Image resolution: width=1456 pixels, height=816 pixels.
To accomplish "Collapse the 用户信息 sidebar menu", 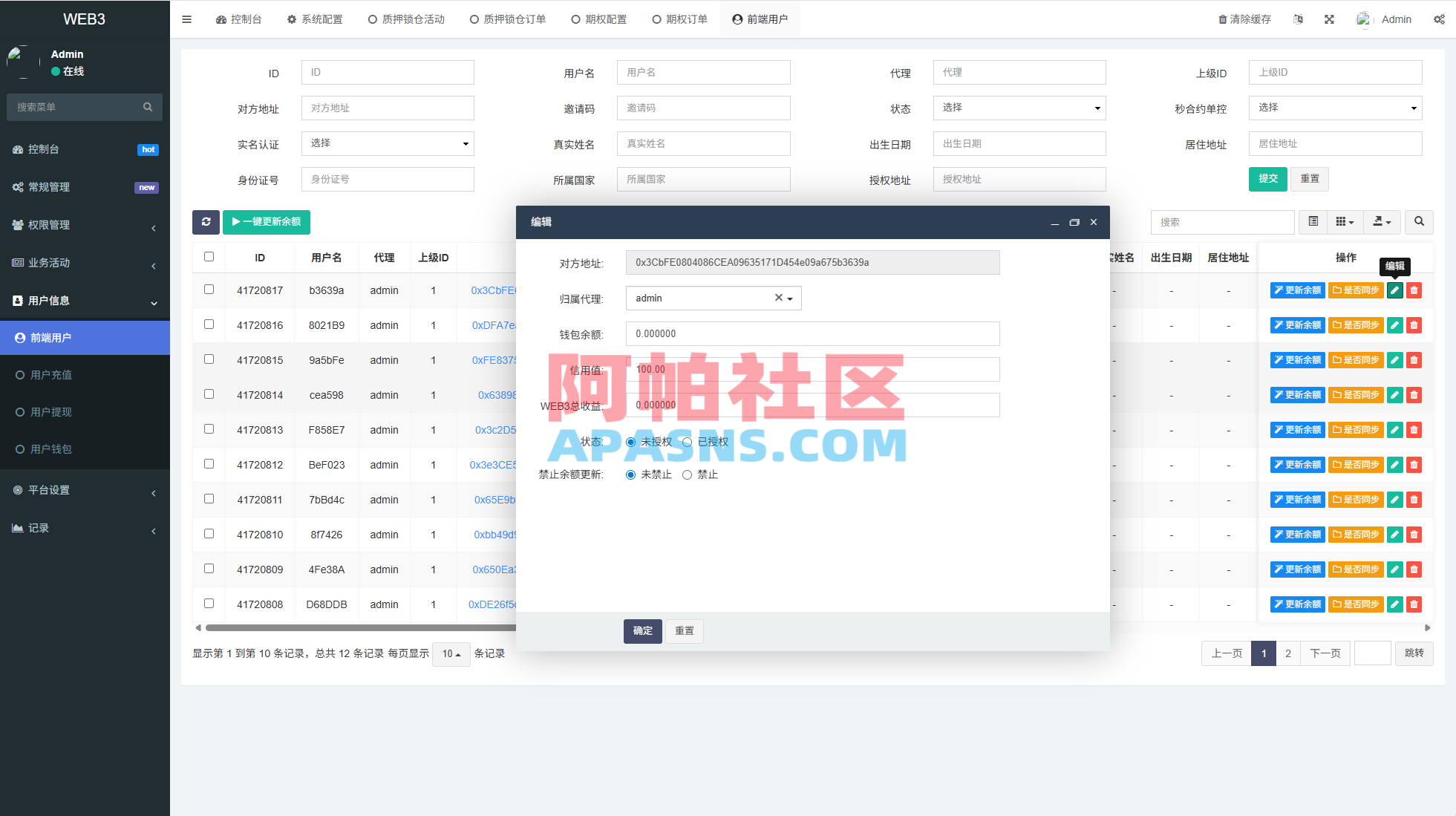I will tap(85, 301).
